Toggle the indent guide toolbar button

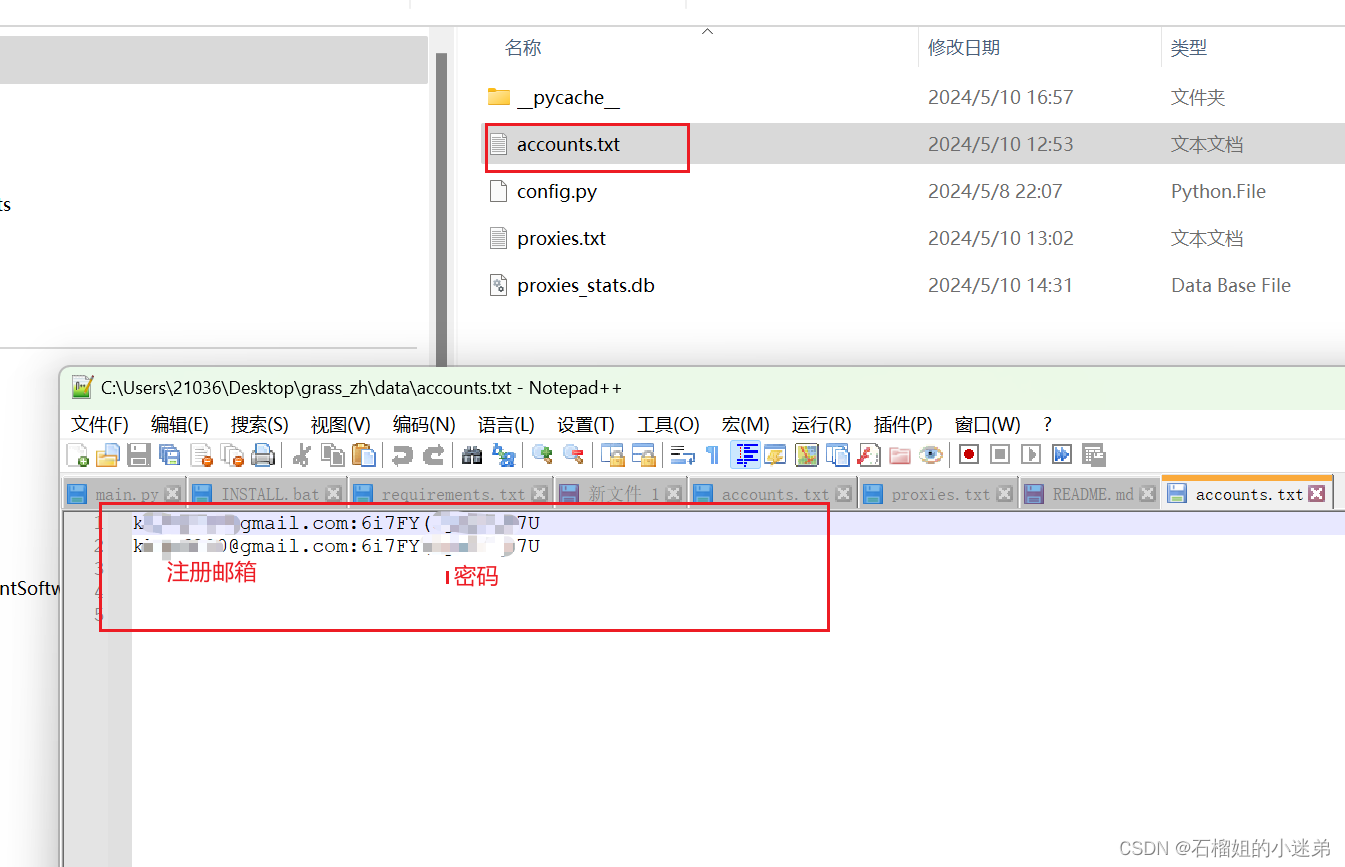coord(745,455)
